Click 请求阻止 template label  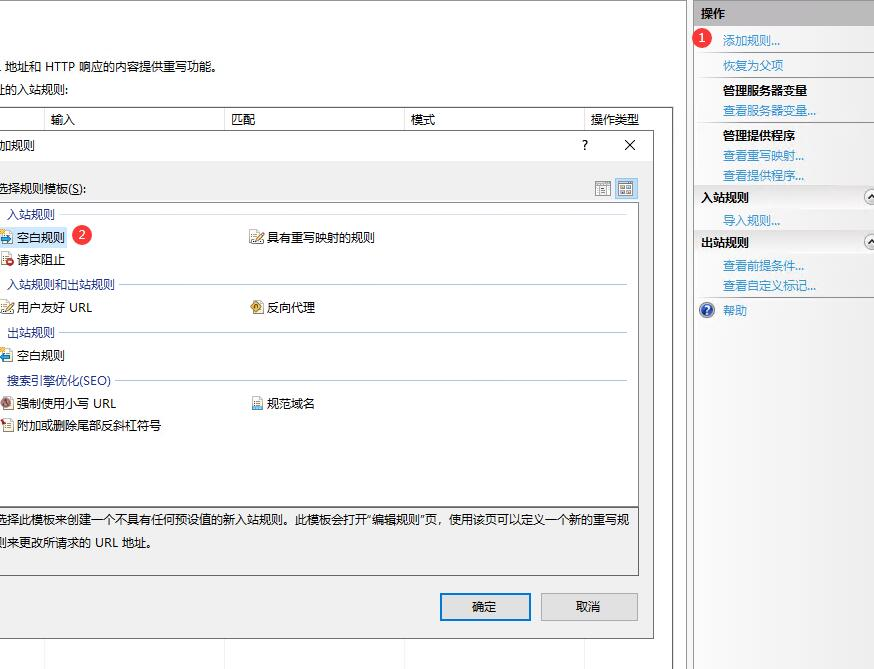pyautogui.click(x=41, y=260)
